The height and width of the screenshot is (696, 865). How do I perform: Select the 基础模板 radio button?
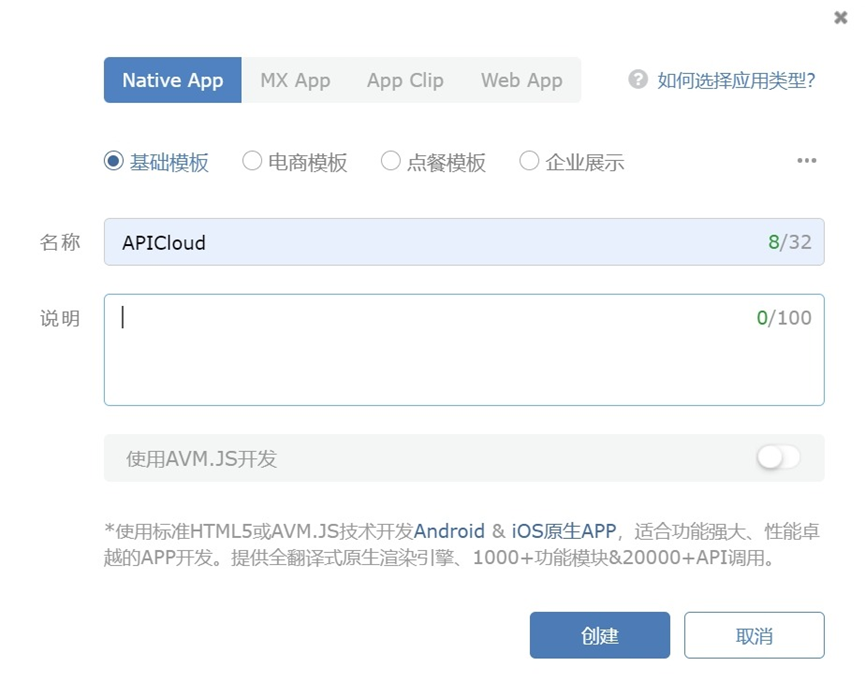(114, 161)
